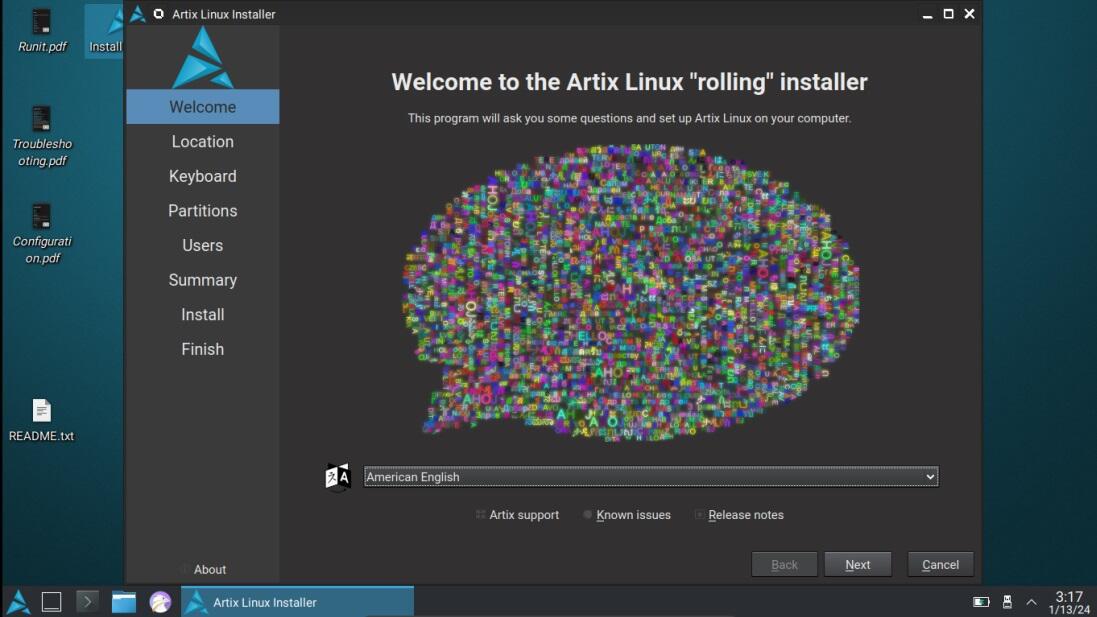
Task: Select the Users step in sidebar
Action: pyautogui.click(x=203, y=246)
